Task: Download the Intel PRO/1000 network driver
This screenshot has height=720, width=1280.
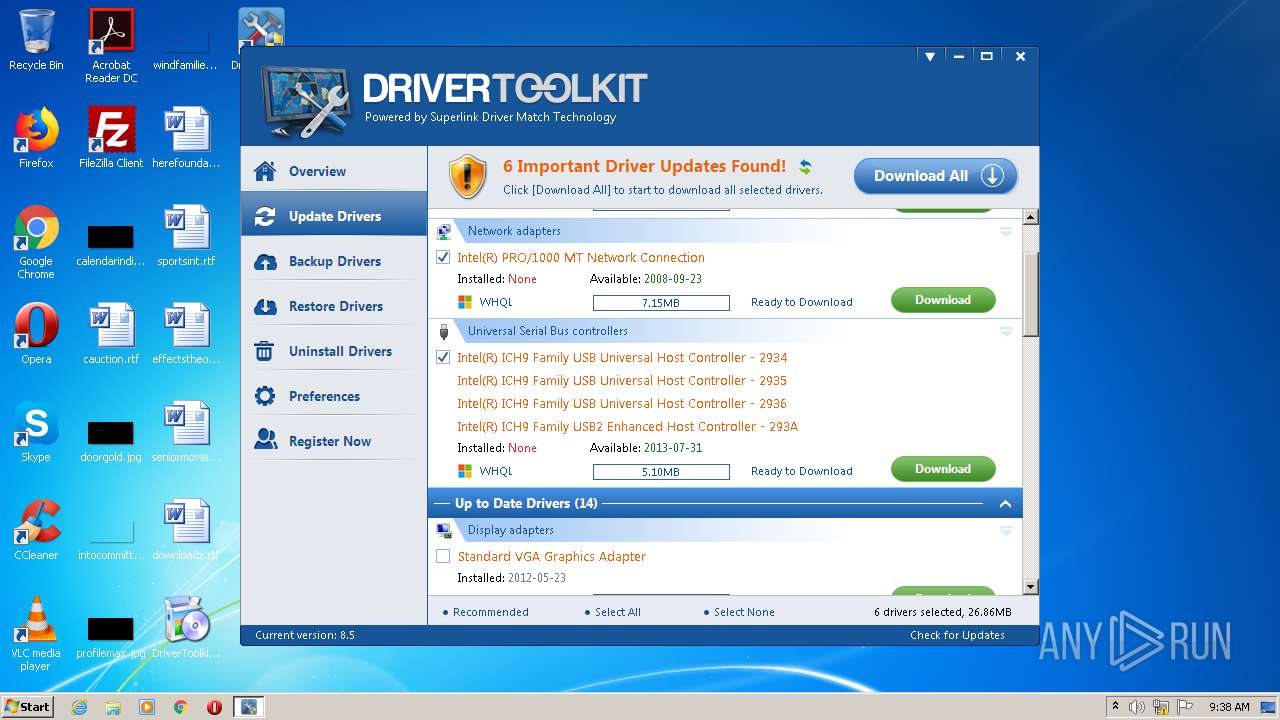Action: click(x=943, y=300)
